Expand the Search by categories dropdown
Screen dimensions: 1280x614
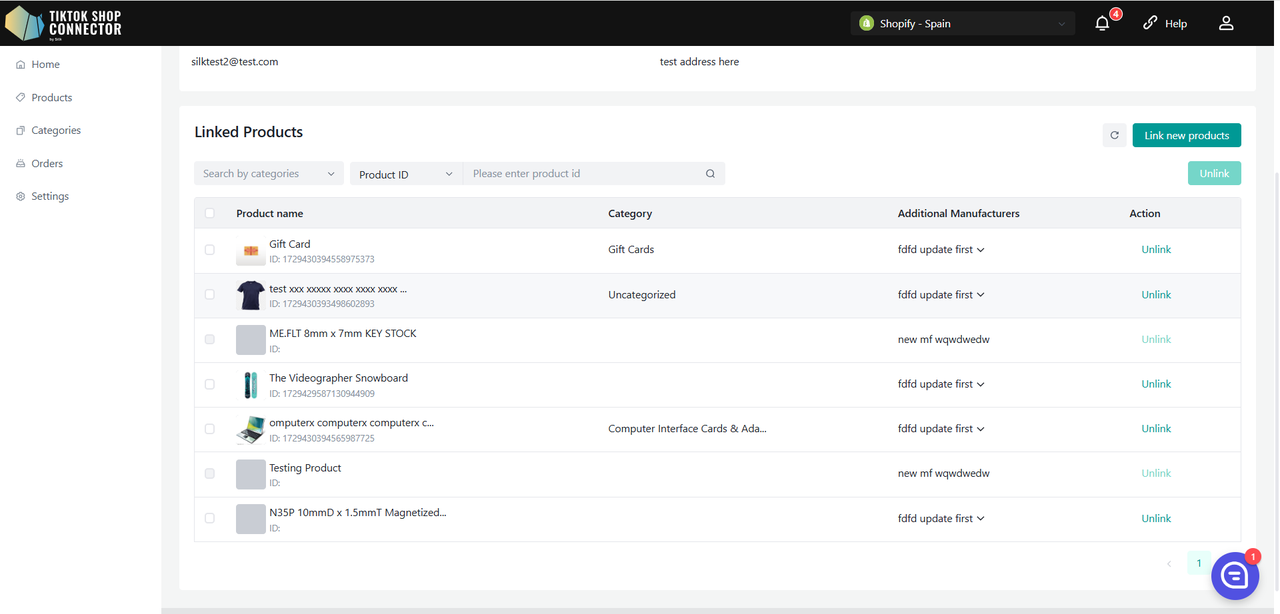coord(268,174)
